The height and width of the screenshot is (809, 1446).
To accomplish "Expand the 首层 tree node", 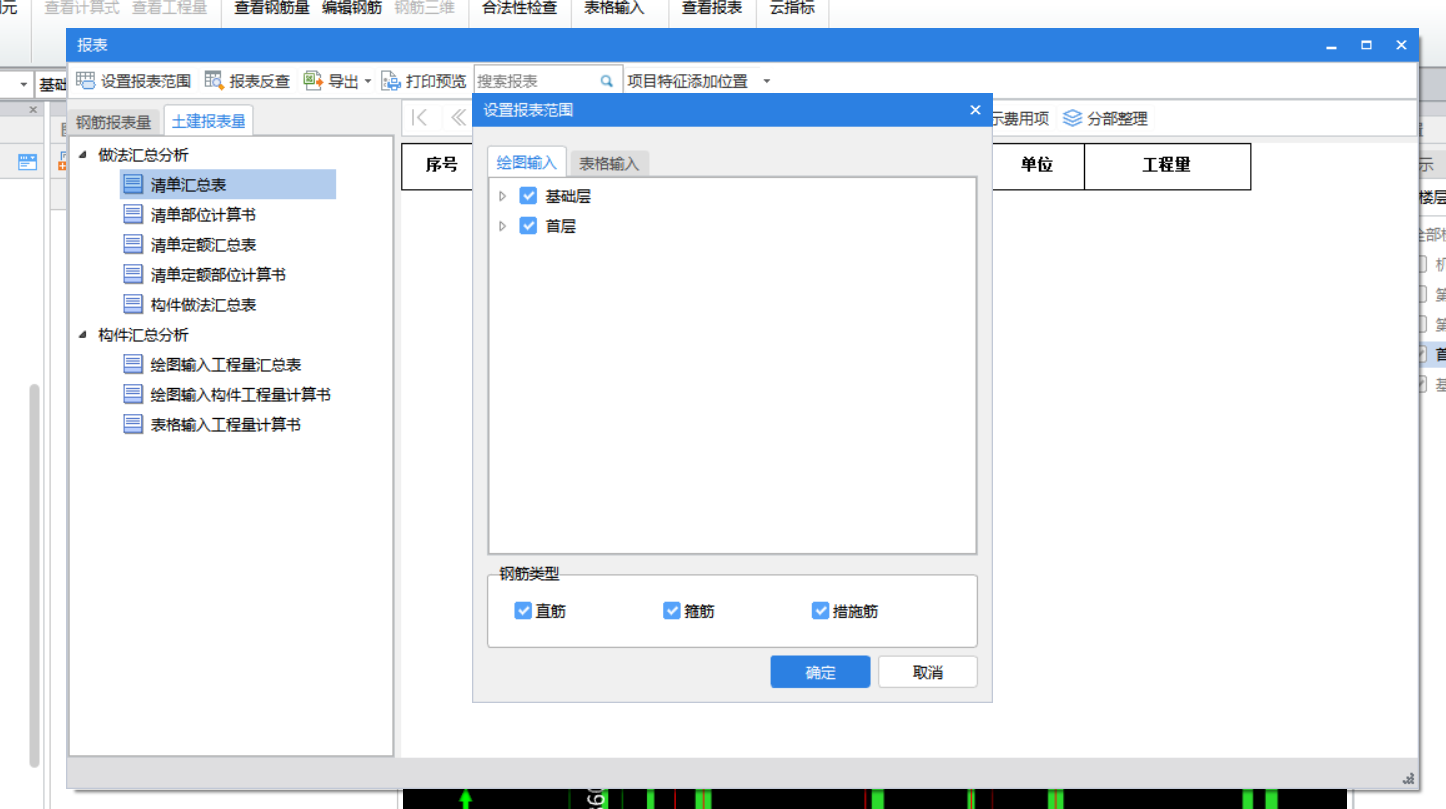I will click(503, 226).
